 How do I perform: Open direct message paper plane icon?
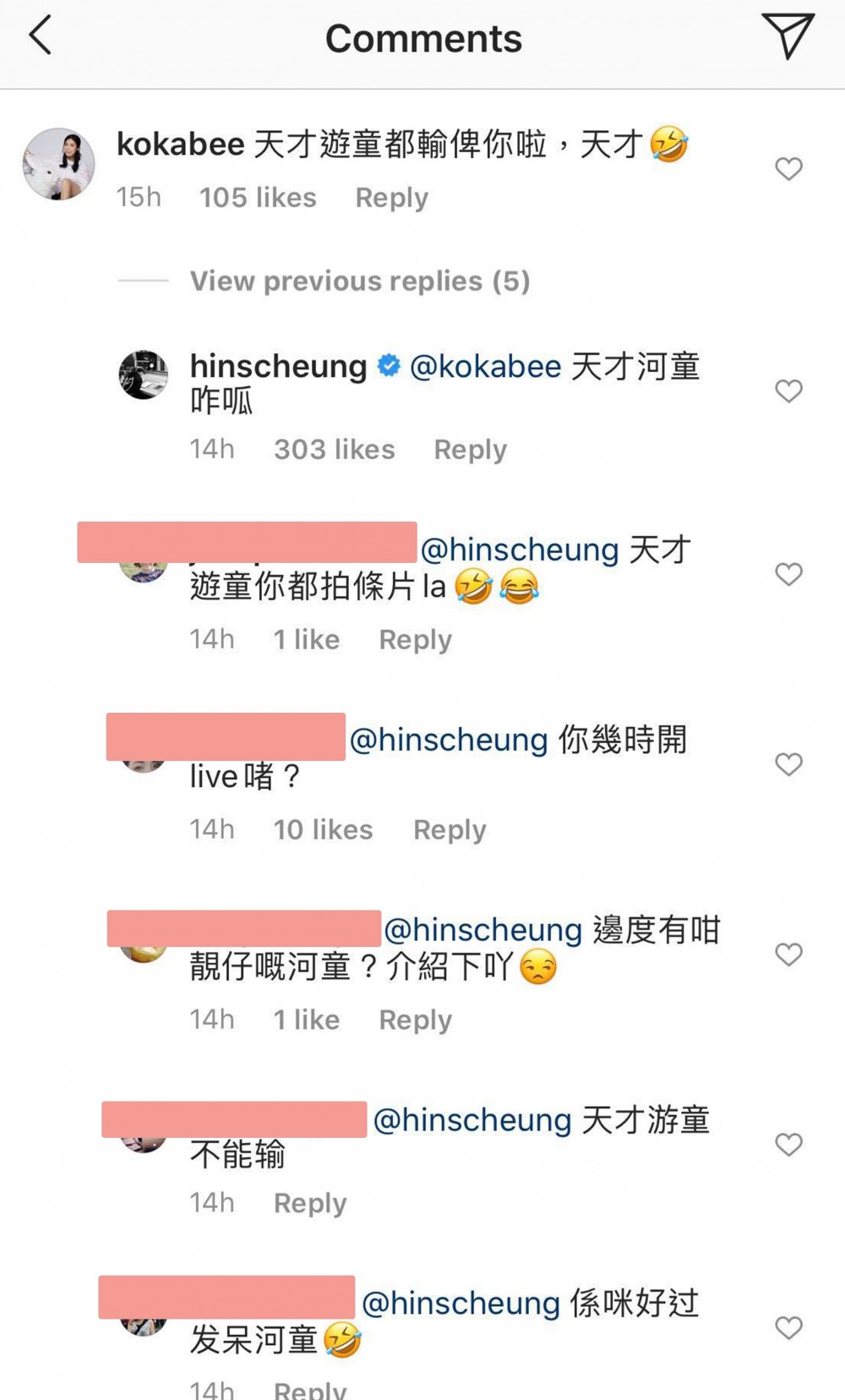tap(788, 36)
